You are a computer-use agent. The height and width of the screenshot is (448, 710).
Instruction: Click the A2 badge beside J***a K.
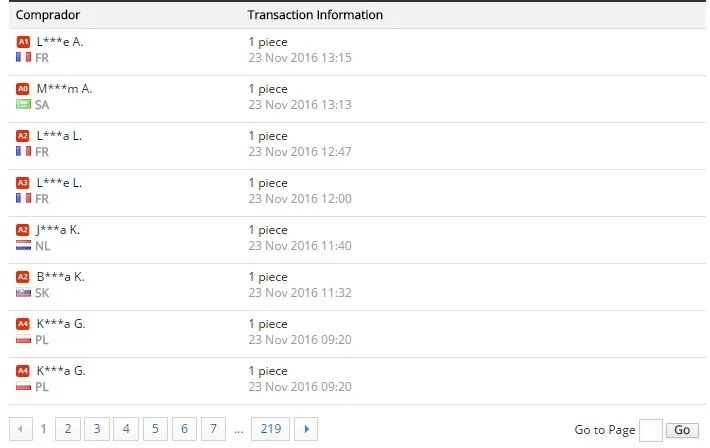(x=23, y=230)
